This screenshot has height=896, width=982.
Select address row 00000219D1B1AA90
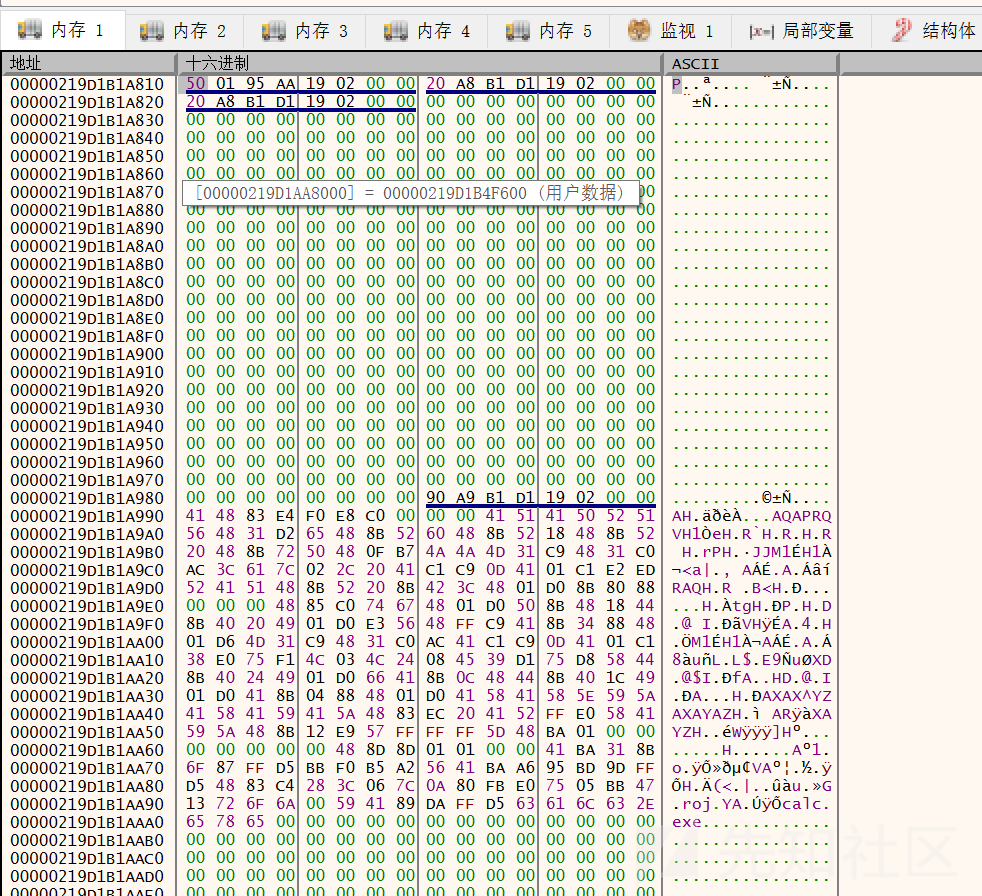point(87,804)
